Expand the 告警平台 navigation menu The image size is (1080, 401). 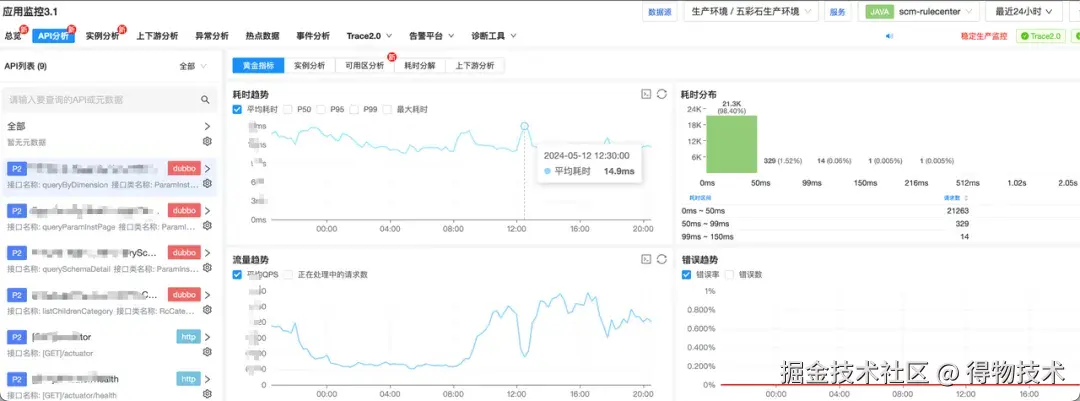click(430, 36)
